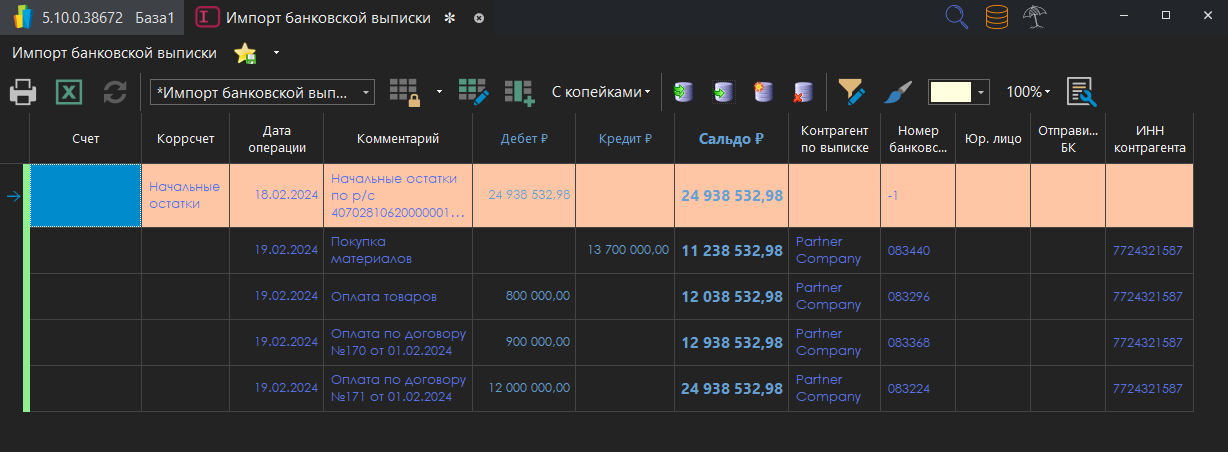Screen dimensions: 1228x452
Task: Click 'Начальные остатки' cell
Action: coord(186,195)
